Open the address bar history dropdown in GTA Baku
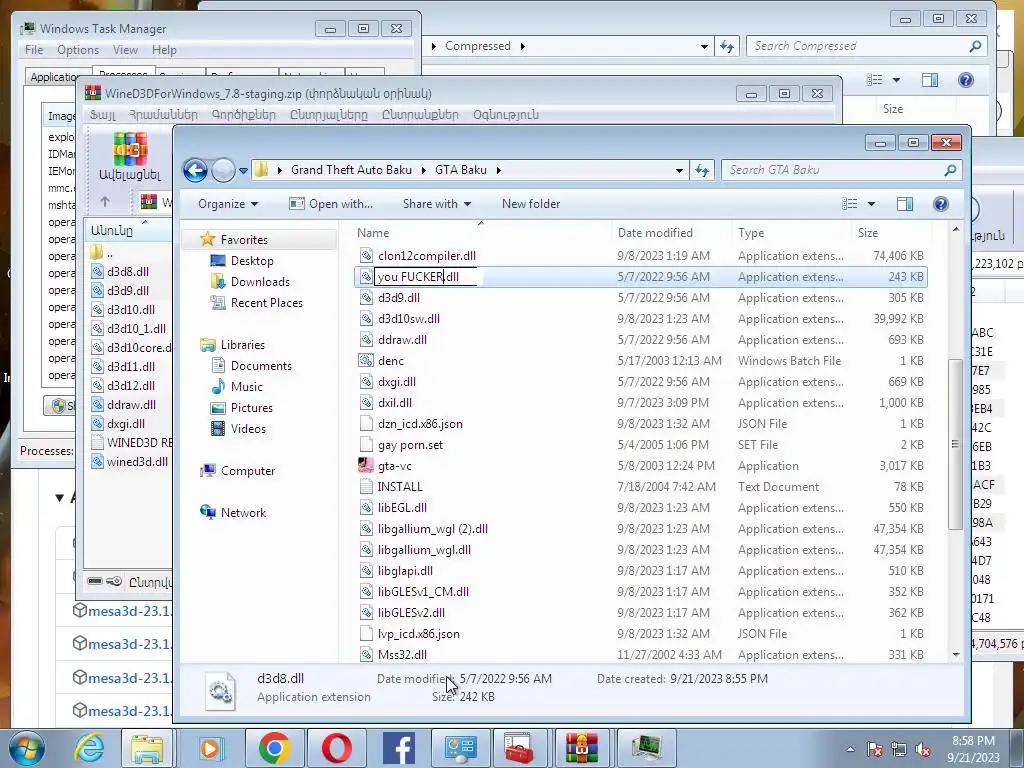1024x768 pixels. click(679, 170)
